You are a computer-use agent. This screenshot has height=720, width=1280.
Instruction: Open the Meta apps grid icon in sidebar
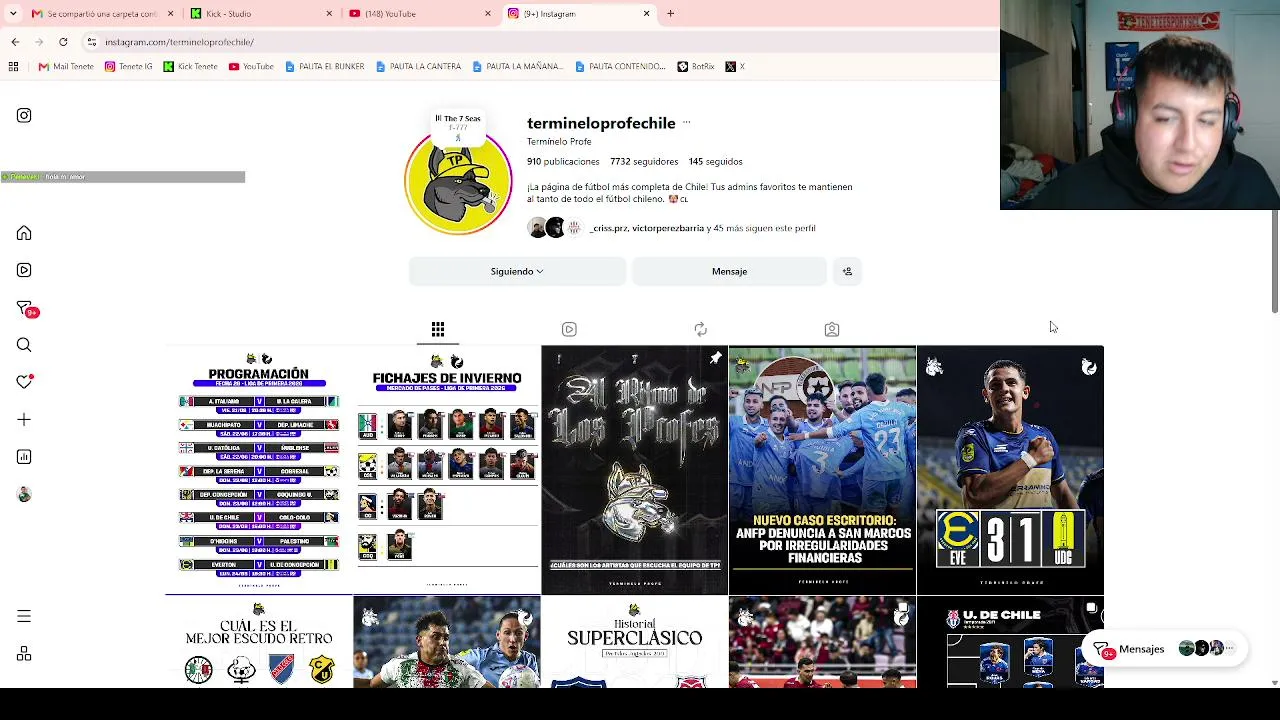pos(24,654)
